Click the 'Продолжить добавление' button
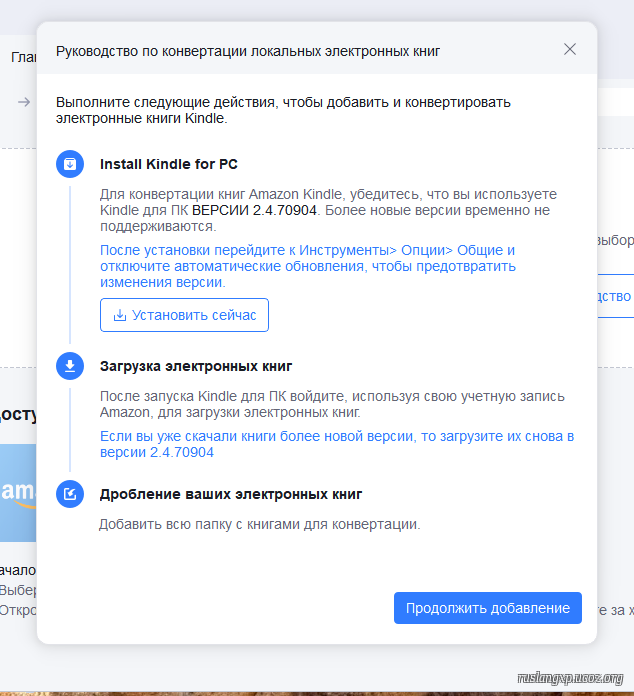Viewport: 634px width, 696px height. [487, 608]
